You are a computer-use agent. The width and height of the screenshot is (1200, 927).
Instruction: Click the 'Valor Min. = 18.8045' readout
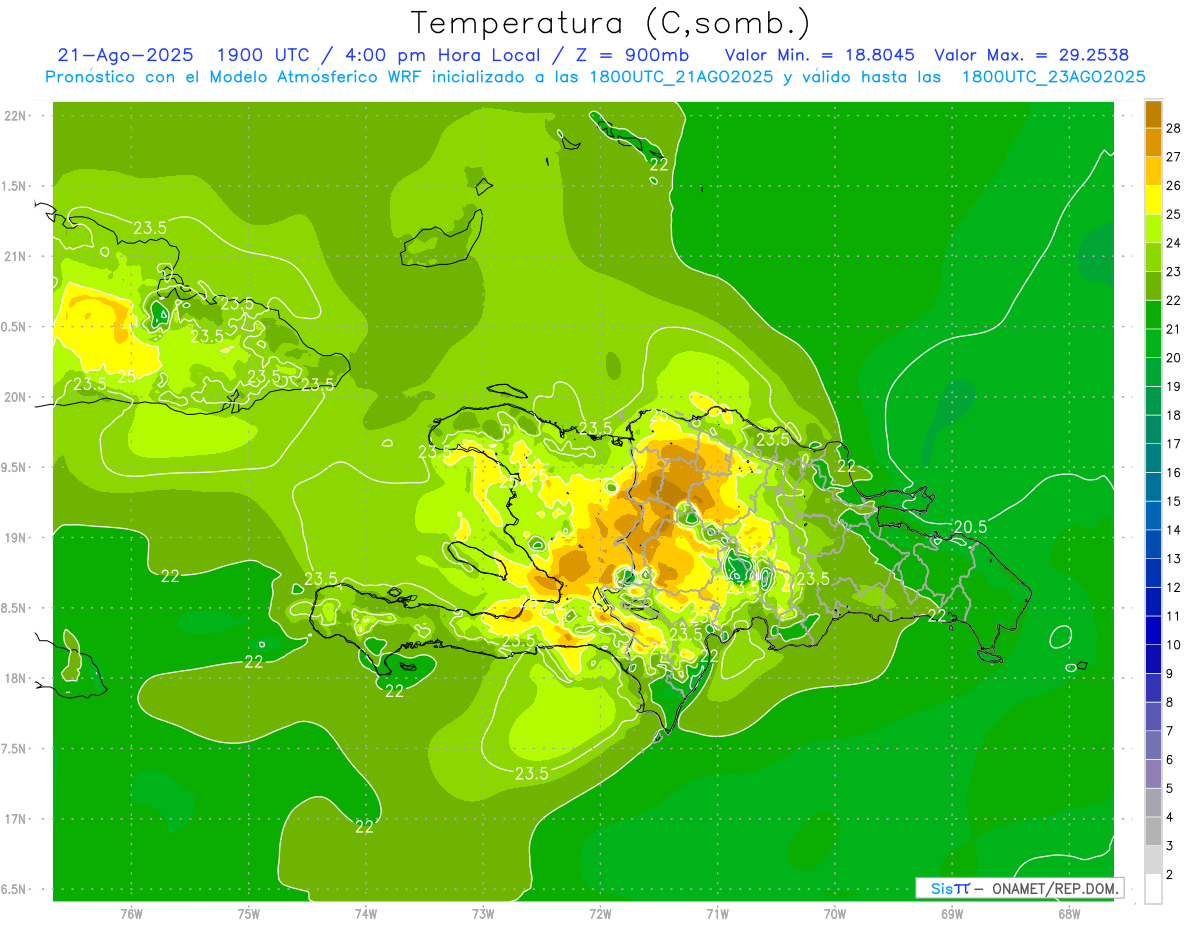(x=820, y=55)
